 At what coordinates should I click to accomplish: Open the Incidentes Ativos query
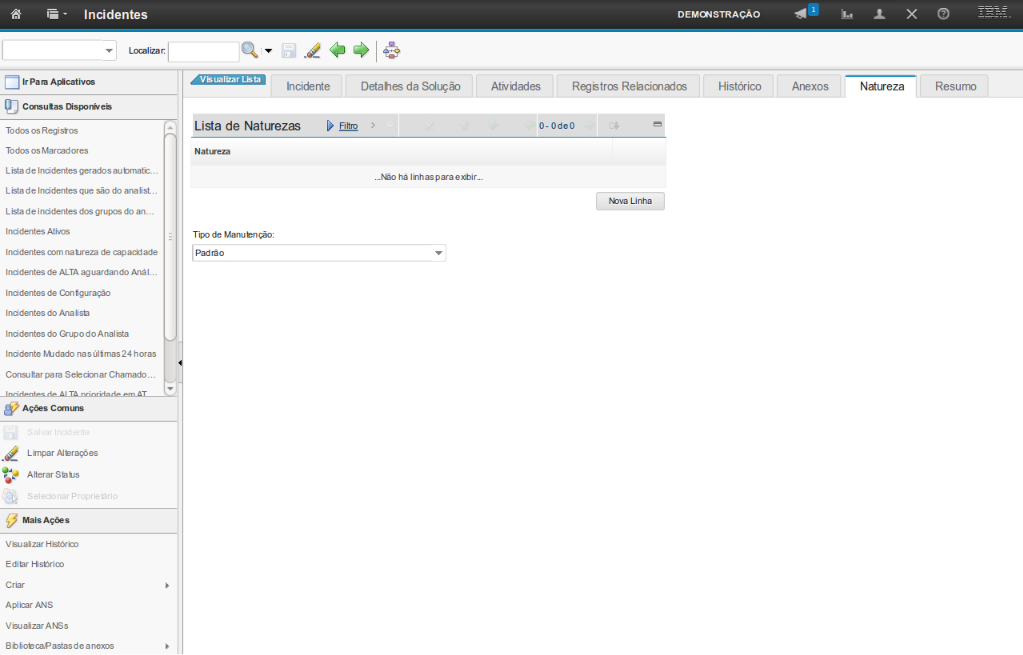click(x=38, y=231)
